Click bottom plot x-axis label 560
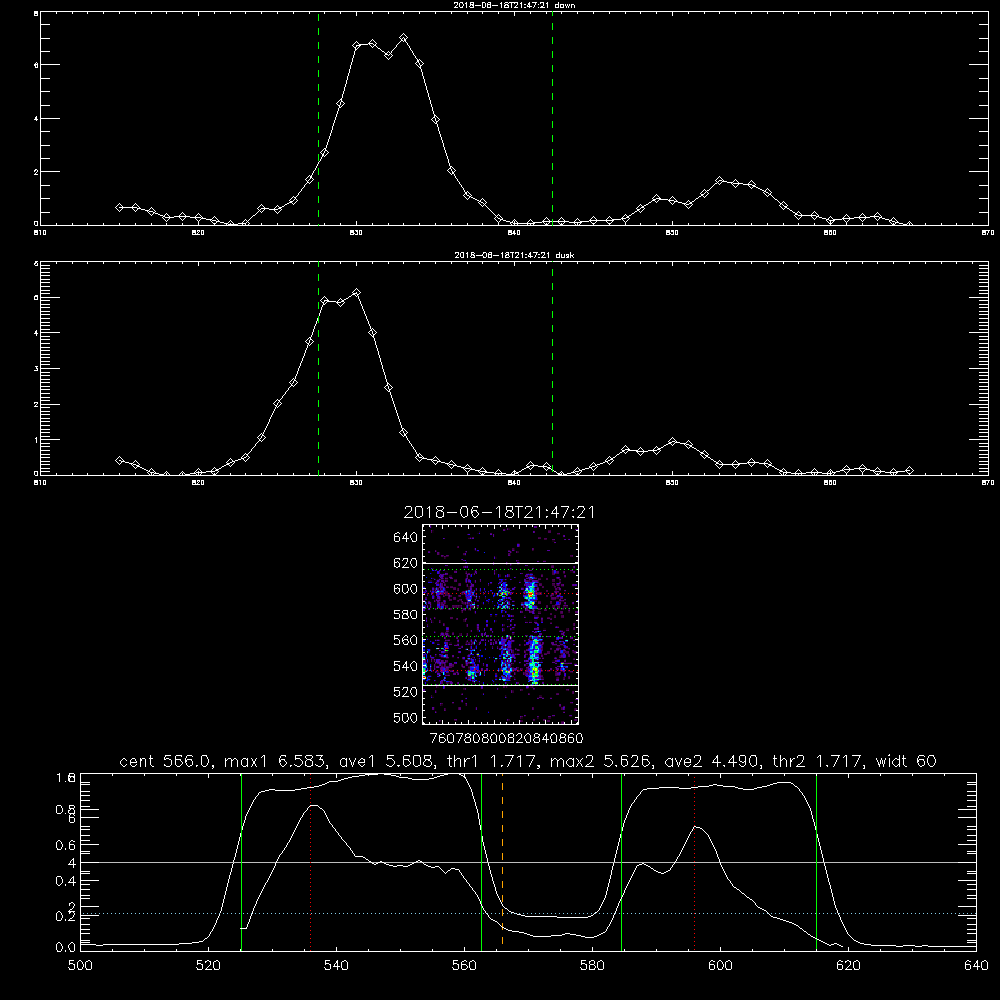Viewport: 1000px width, 1000px height. (x=464, y=966)
